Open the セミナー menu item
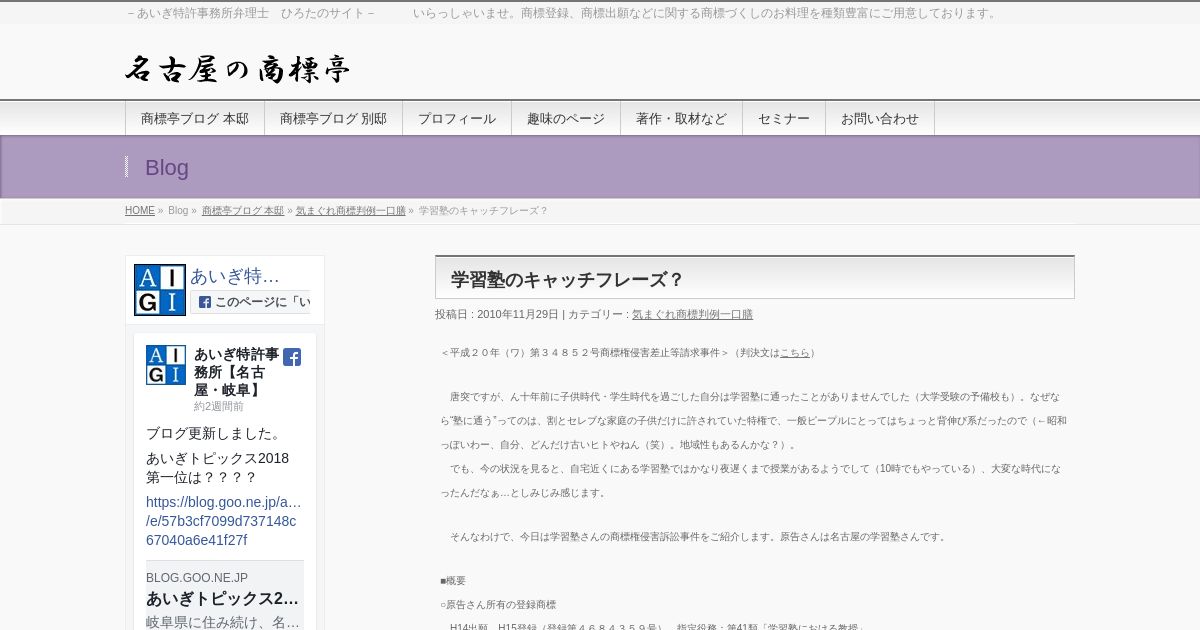Screen dimensions: 1200x630 tap(784, 118)
